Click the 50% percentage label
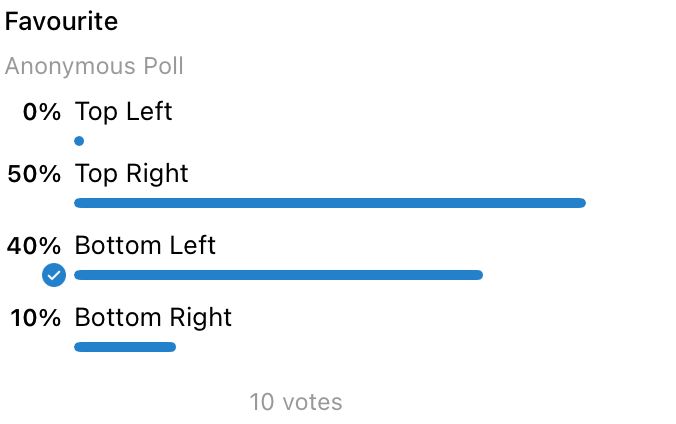The height and width of the screenshot is (424, 676). click(x=34, y=175)
